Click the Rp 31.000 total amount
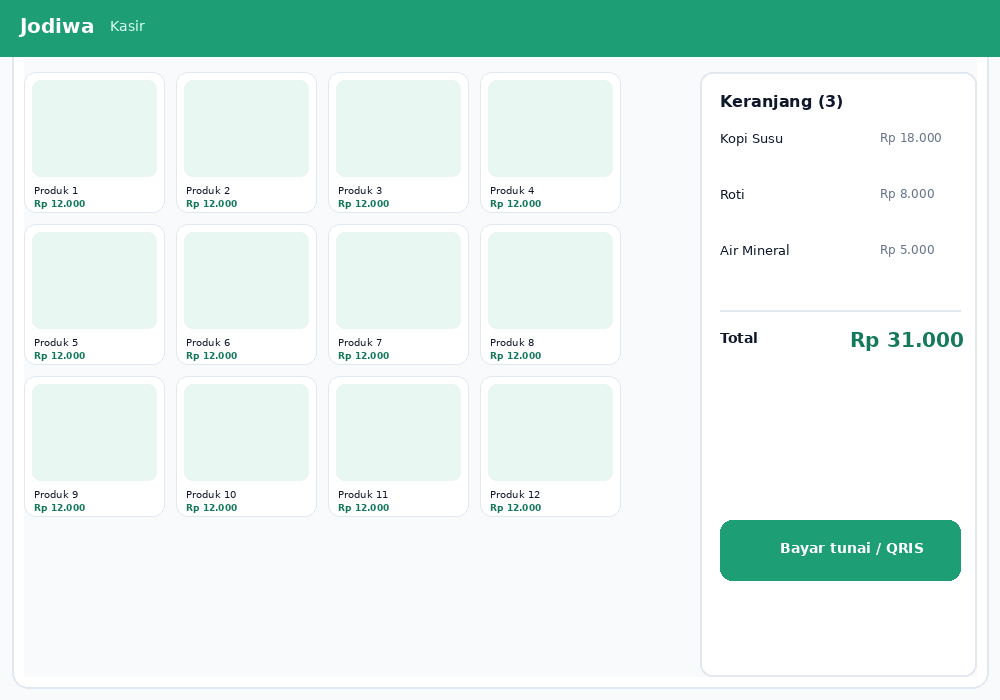This screenshot has height=700, width=1000. 906,340
